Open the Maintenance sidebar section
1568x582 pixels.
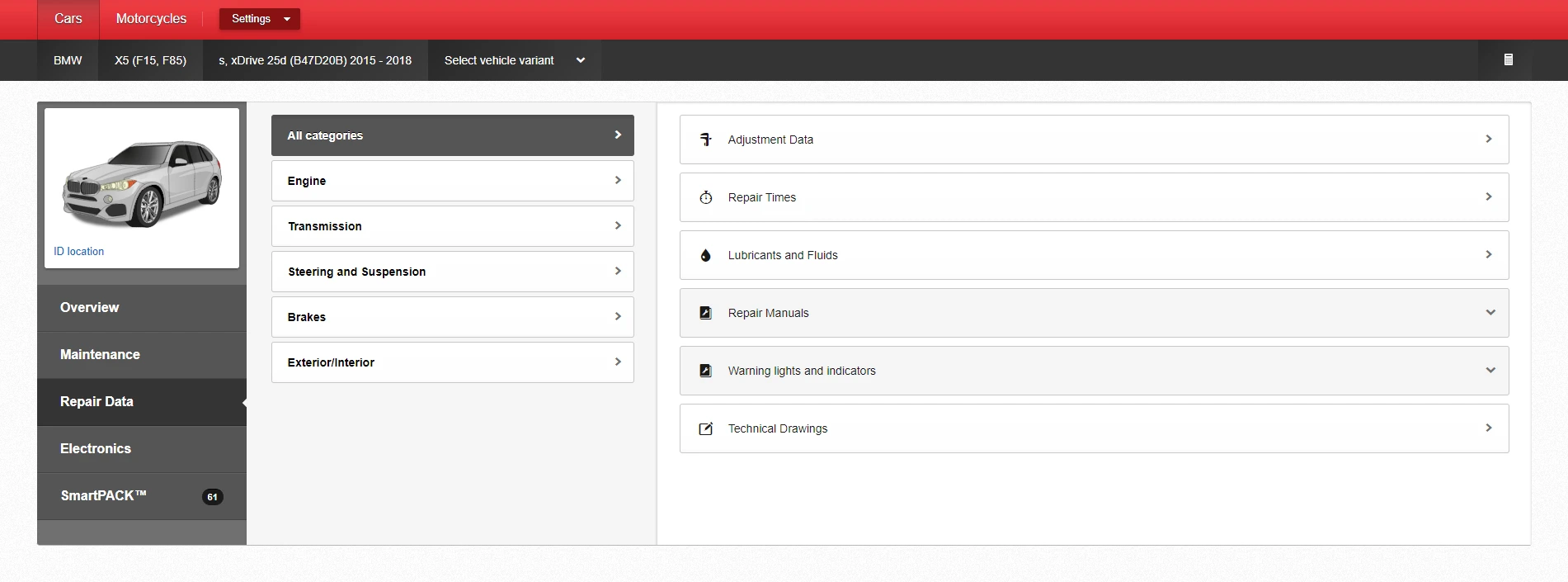pos(100,354)
